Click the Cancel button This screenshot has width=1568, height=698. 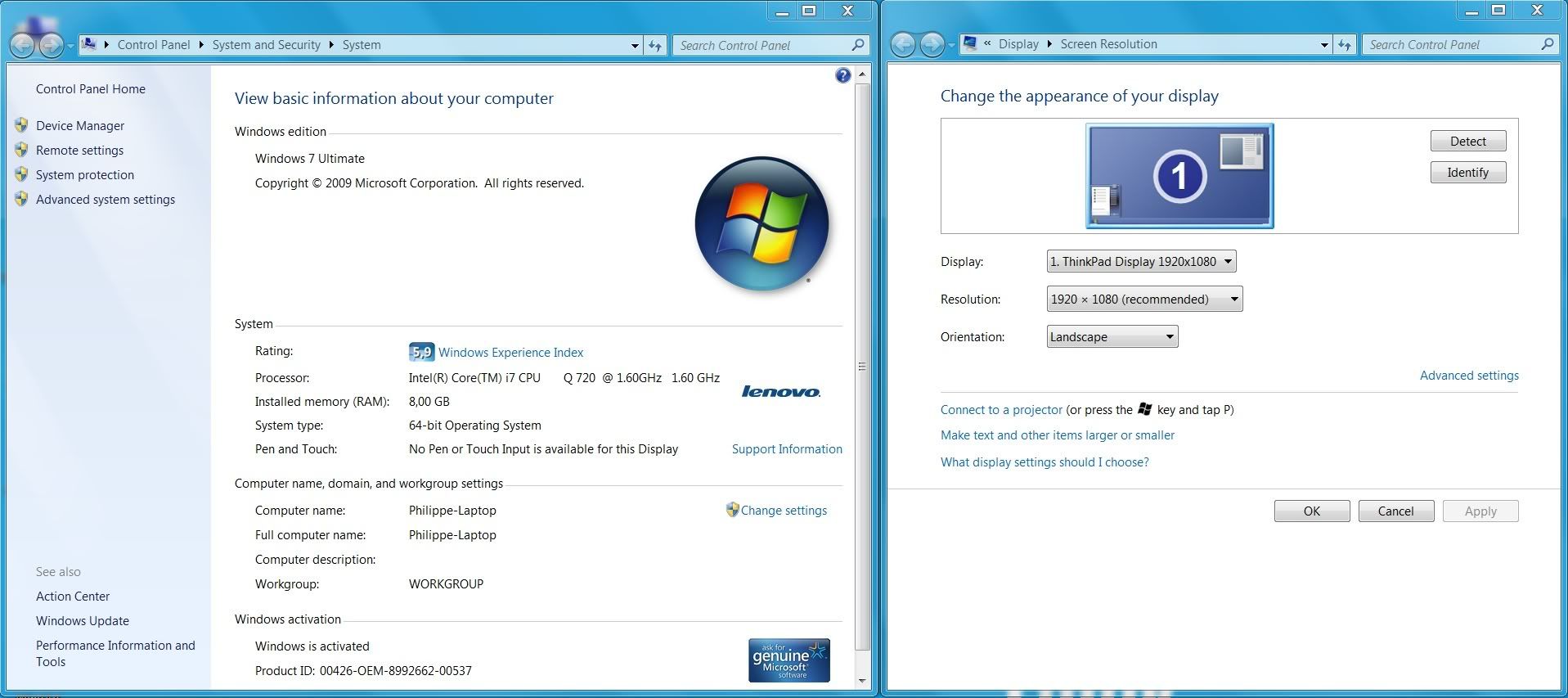click(x=1395, y=511)
